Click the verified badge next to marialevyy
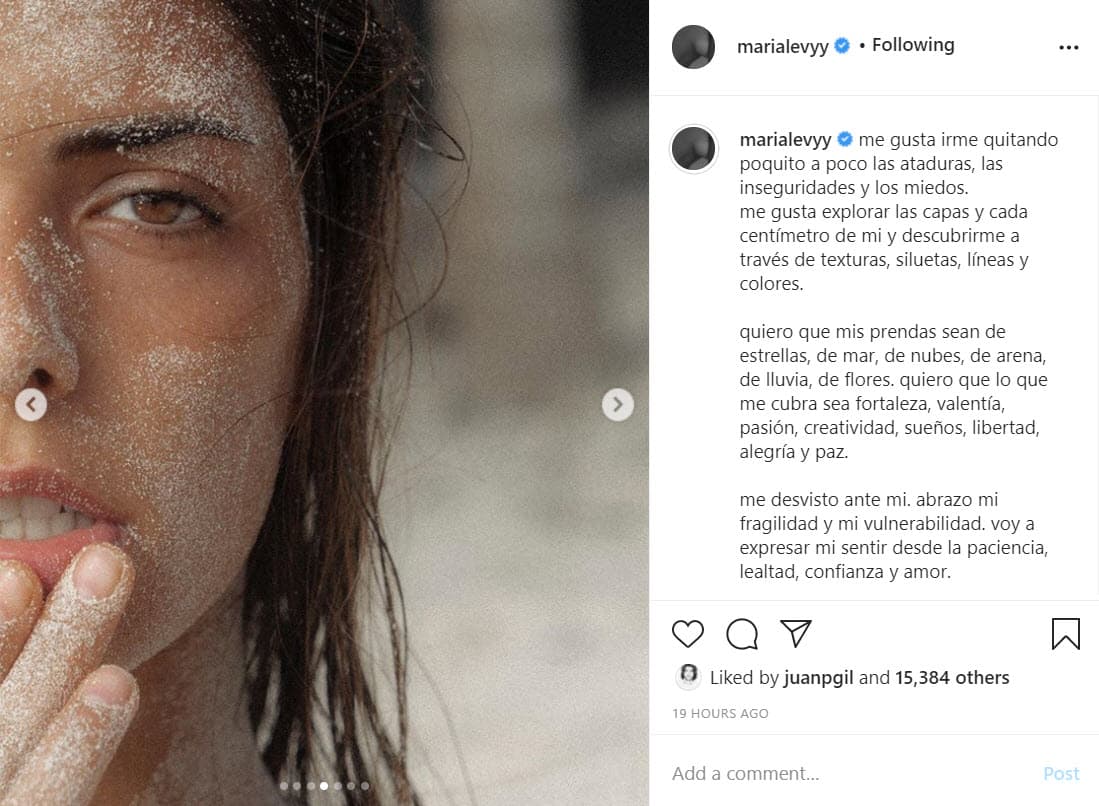 click(841, 44)
